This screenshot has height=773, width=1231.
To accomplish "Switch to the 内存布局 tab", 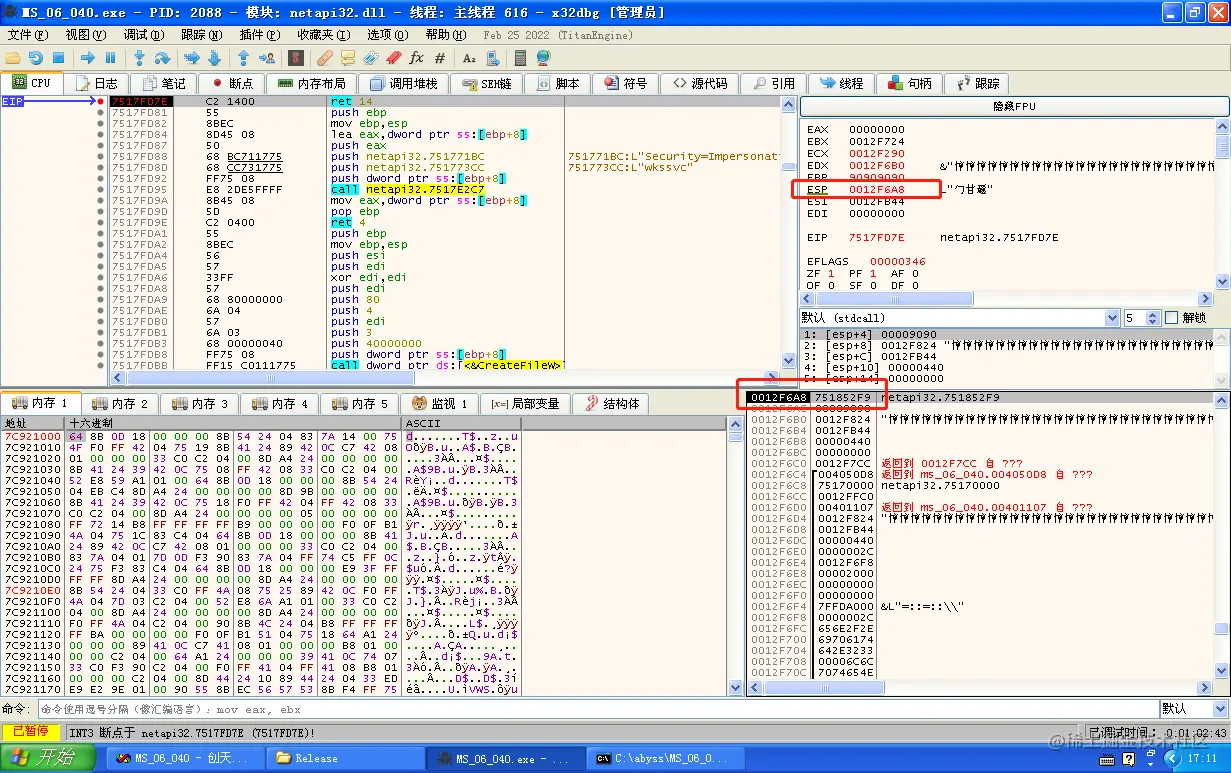I will (312, 83).
